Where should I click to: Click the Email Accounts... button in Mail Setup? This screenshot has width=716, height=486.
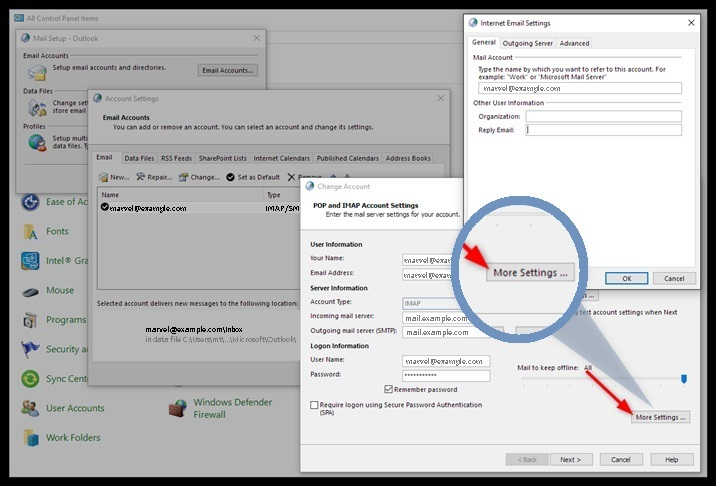point(227,70)
